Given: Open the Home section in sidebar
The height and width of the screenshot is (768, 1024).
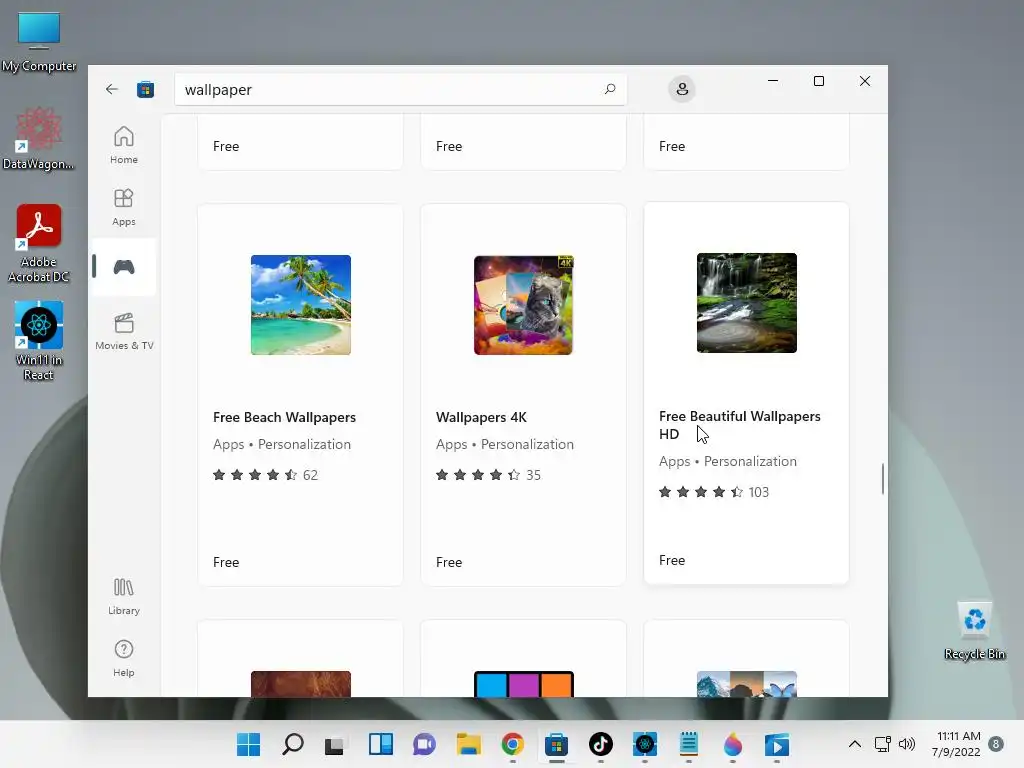Looking at the screenshot, I should click(x=123, y=145).
